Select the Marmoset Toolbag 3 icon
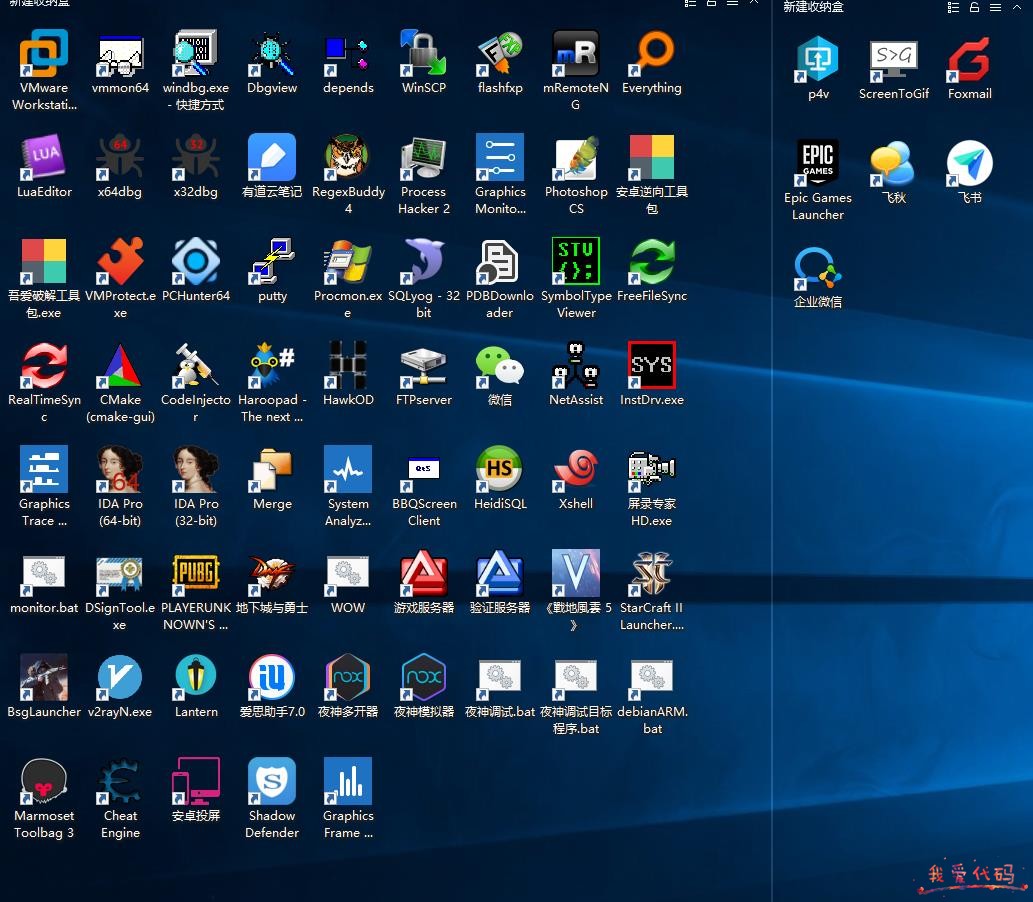 pyautogui.click(x=44, y=781)
